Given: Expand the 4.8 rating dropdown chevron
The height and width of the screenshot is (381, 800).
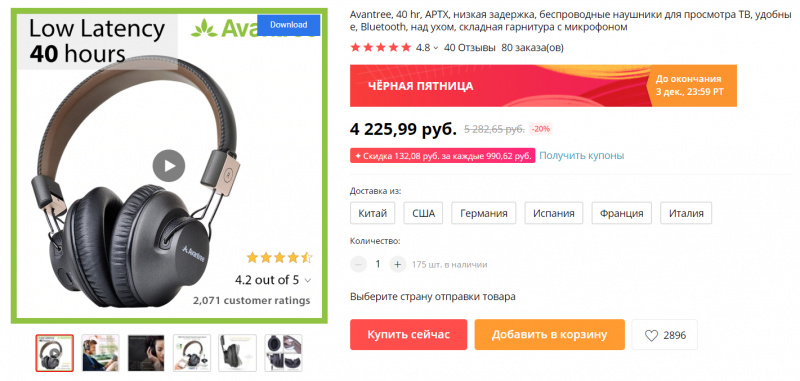Looking at the screenshot, I should pos(436,48).
